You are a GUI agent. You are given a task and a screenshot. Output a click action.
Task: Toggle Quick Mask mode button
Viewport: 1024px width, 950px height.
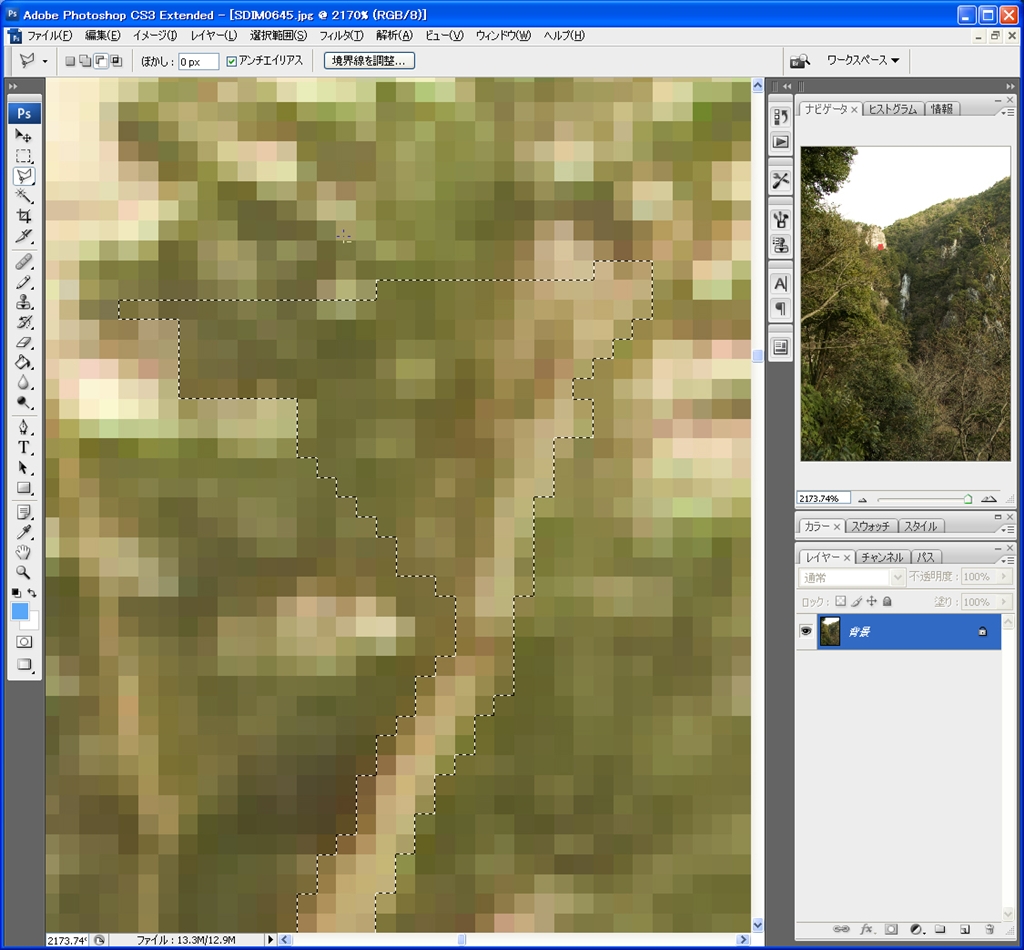(24, 642)
